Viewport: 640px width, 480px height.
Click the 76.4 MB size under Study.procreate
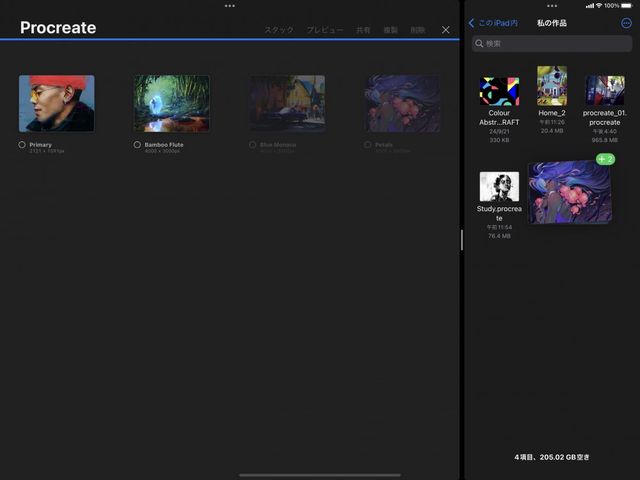pos(499,236)
